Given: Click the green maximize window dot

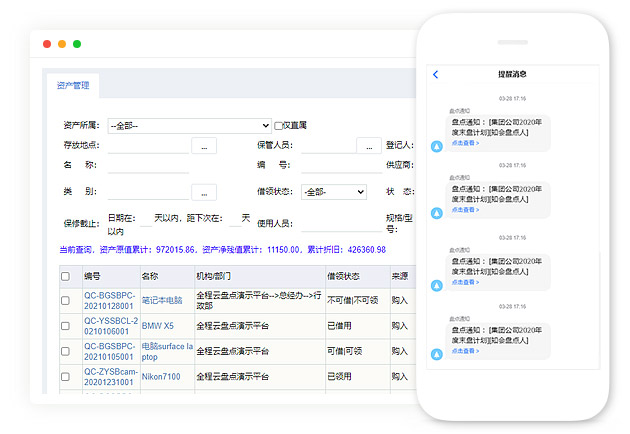Looking at the screenshot, I should [77, 44].
